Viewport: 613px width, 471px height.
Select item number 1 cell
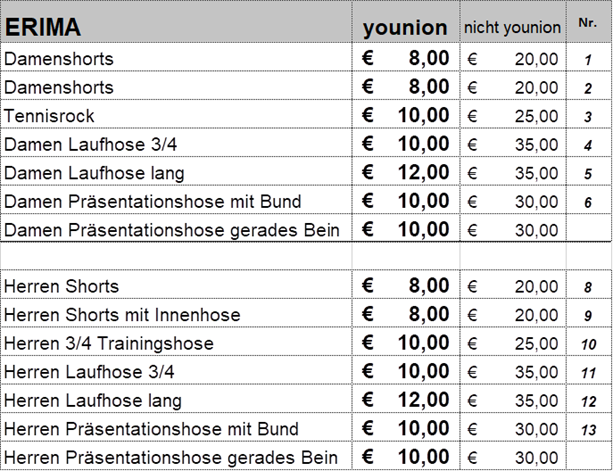(588, 57)
